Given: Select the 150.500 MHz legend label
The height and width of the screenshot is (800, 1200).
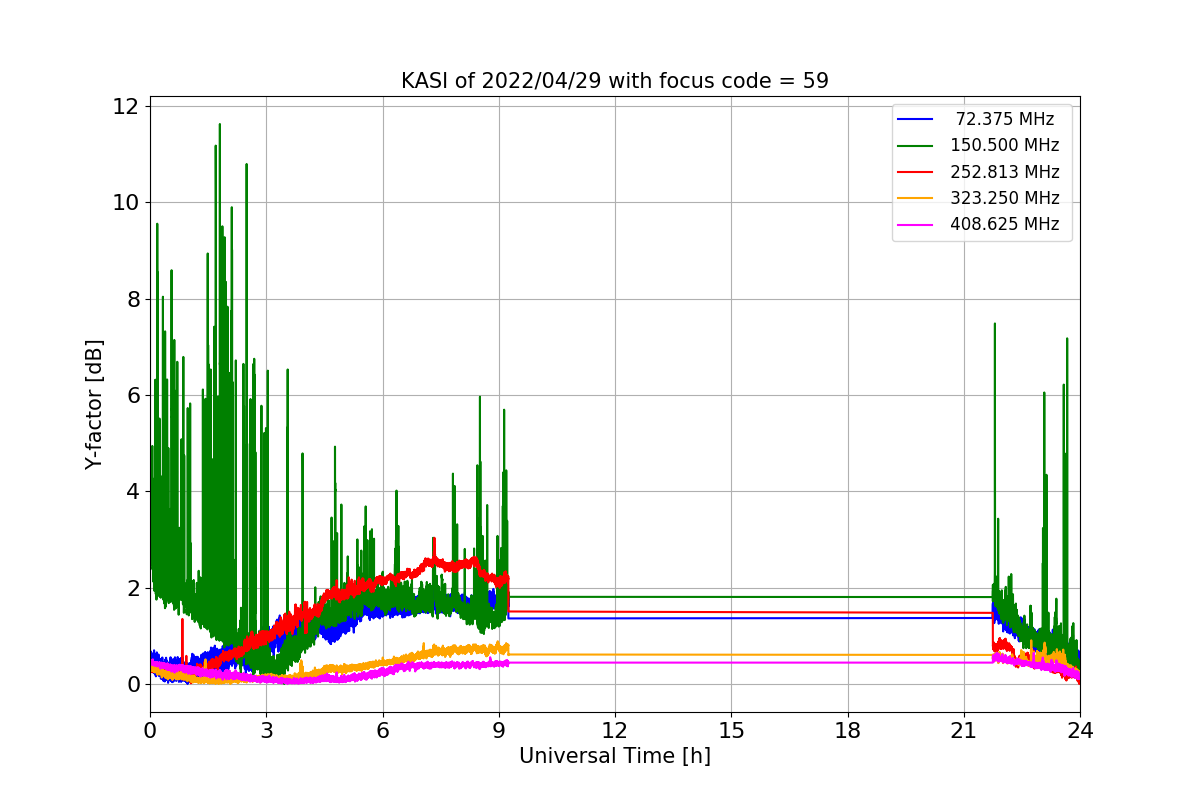Looking at the screenshot, I should 1004,145.
